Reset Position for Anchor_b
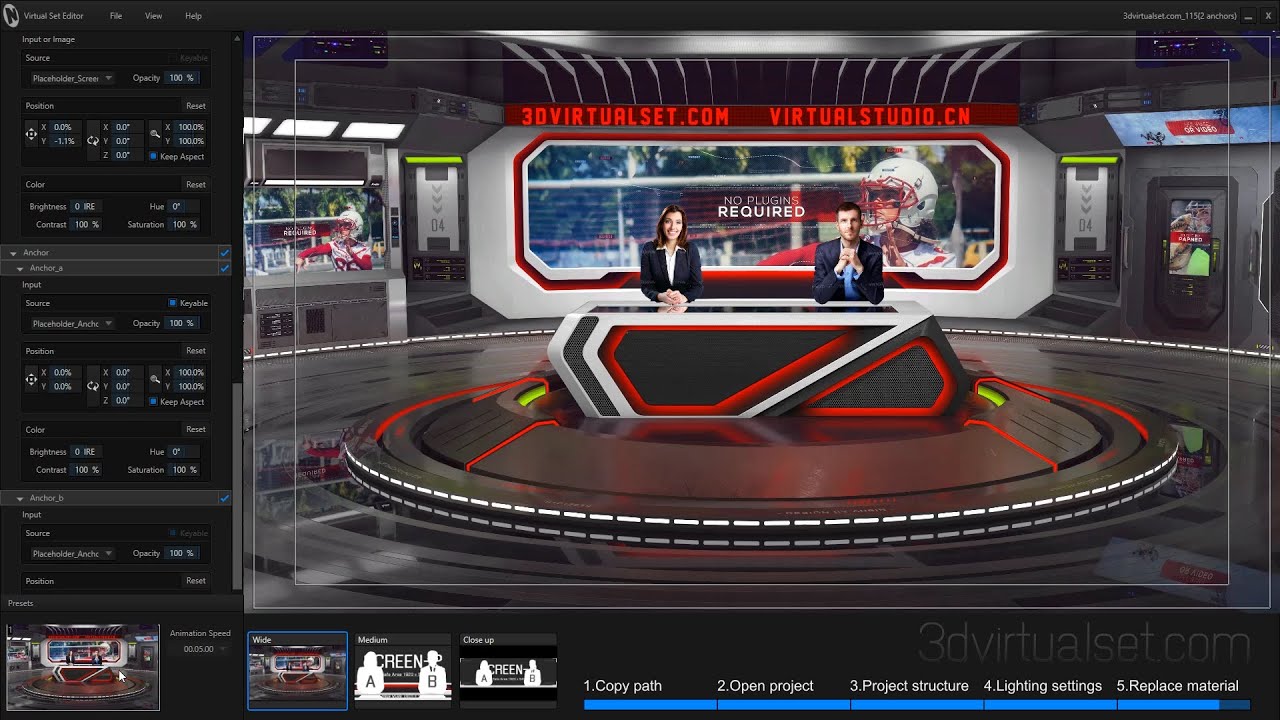This screenshot has height=720, width=1280. coord(196,581)
